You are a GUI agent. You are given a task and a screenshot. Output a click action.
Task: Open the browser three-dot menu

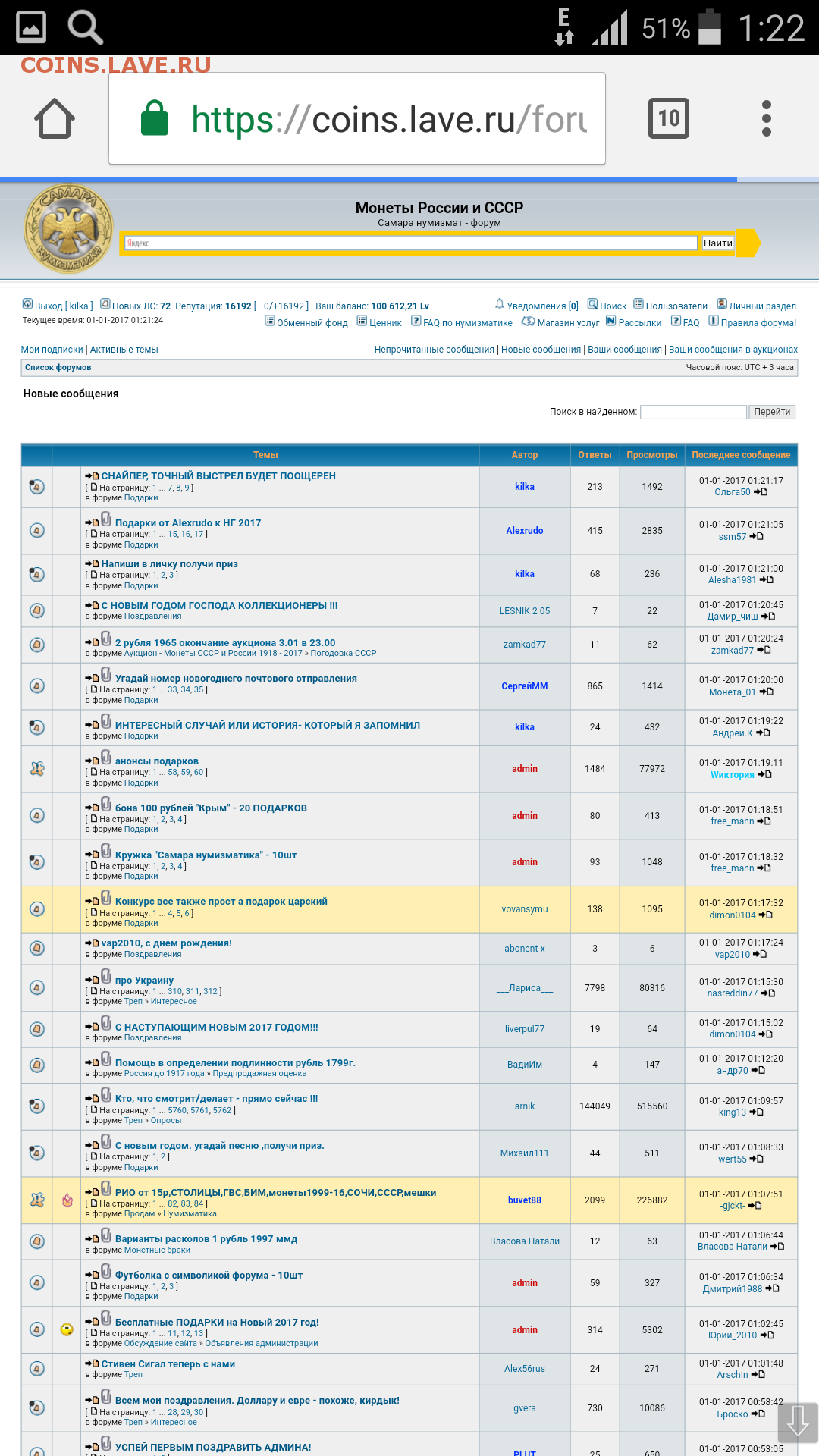pos(767,118)
